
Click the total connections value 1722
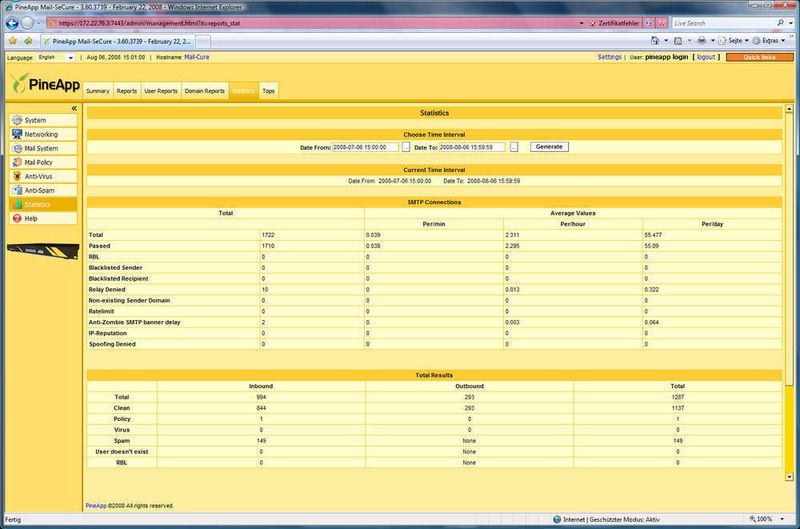[268, 235]
